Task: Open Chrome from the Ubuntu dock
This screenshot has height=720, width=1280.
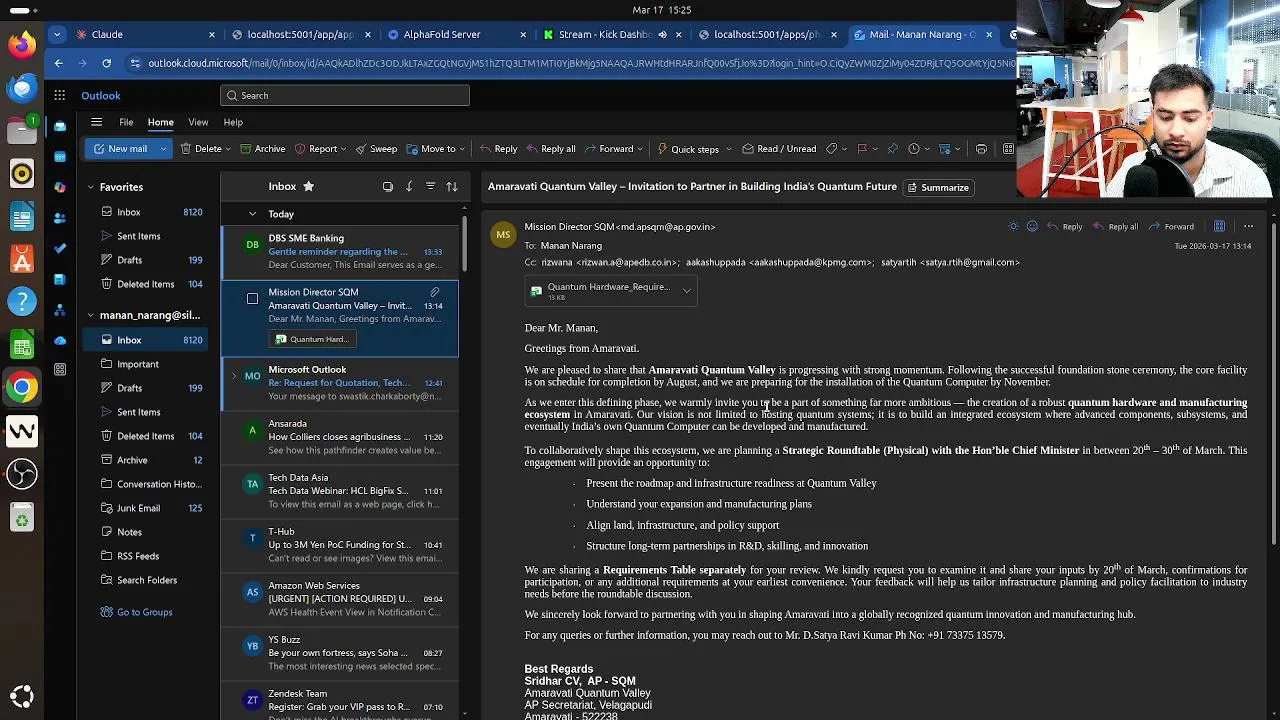Action: click(x=21, y=387)
